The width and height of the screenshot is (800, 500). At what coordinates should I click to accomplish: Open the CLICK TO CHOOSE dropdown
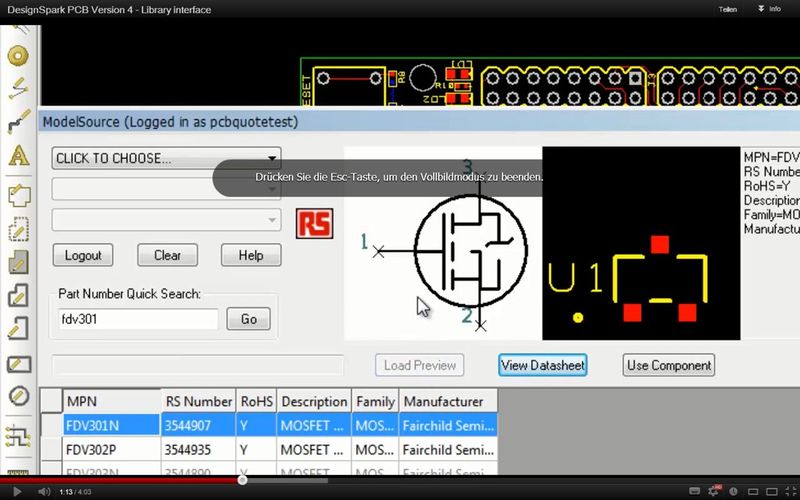pyautogui.click(x=166, y=158)
